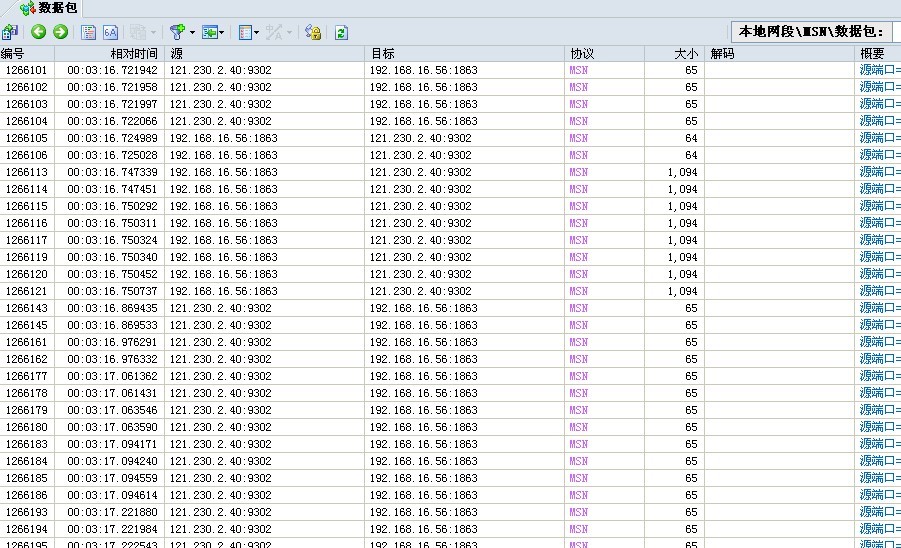Select packet row number 1266101
The width and height of the screenshot is (901, 548).
pyautogui.click(x=26, y=70)
